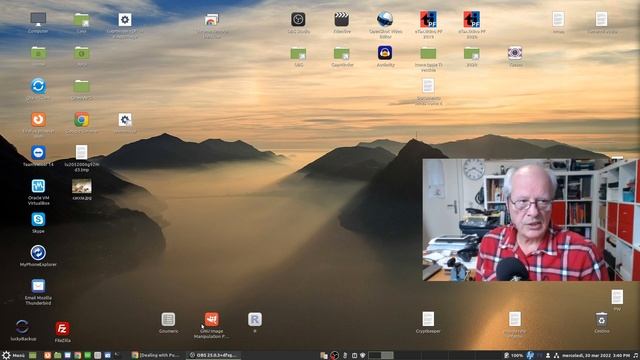The height and width of the screenshot is (360, 640).
Task: Open the eTax PF 2019 icon
Action: tap(428, 20)
